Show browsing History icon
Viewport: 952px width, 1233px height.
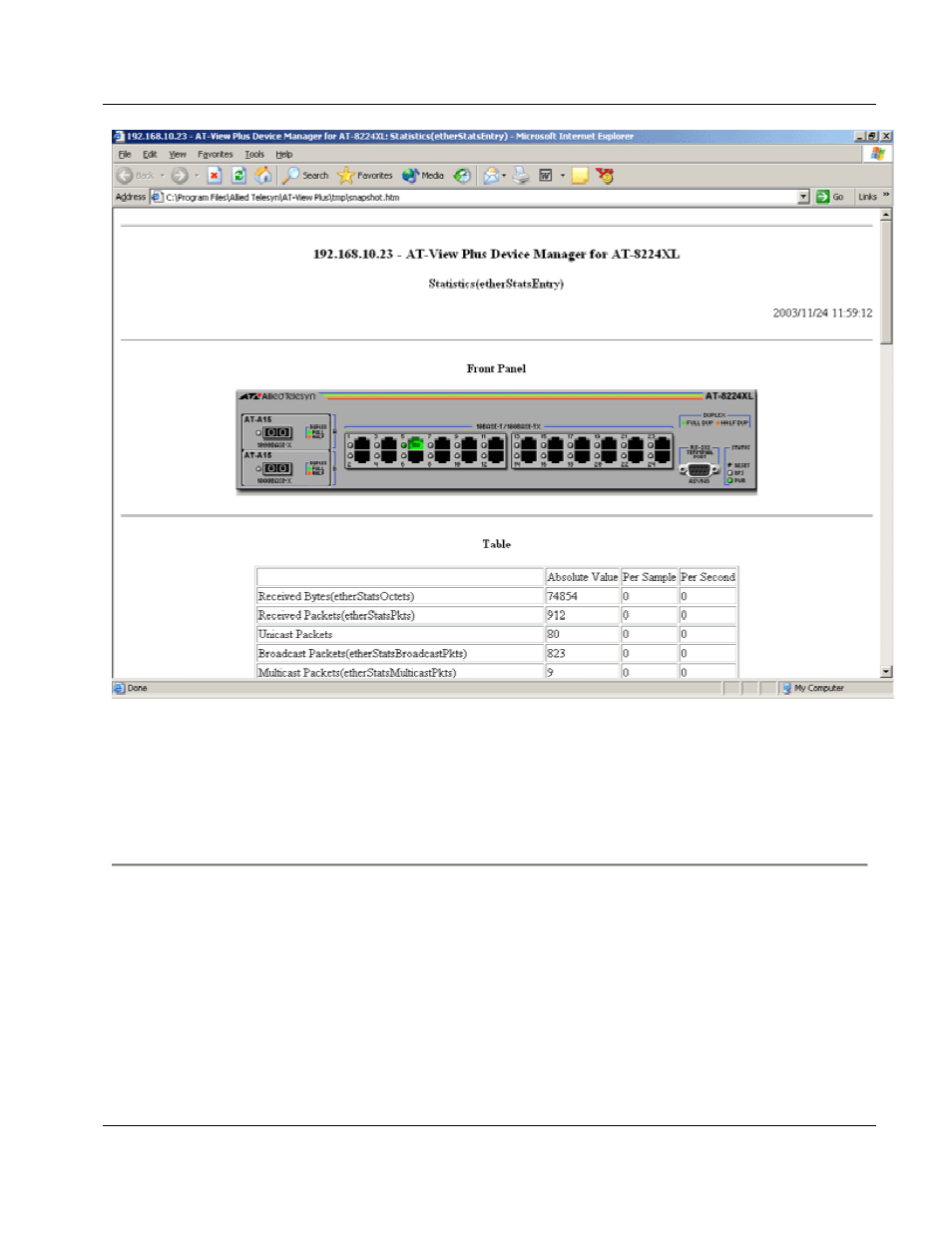462,176
